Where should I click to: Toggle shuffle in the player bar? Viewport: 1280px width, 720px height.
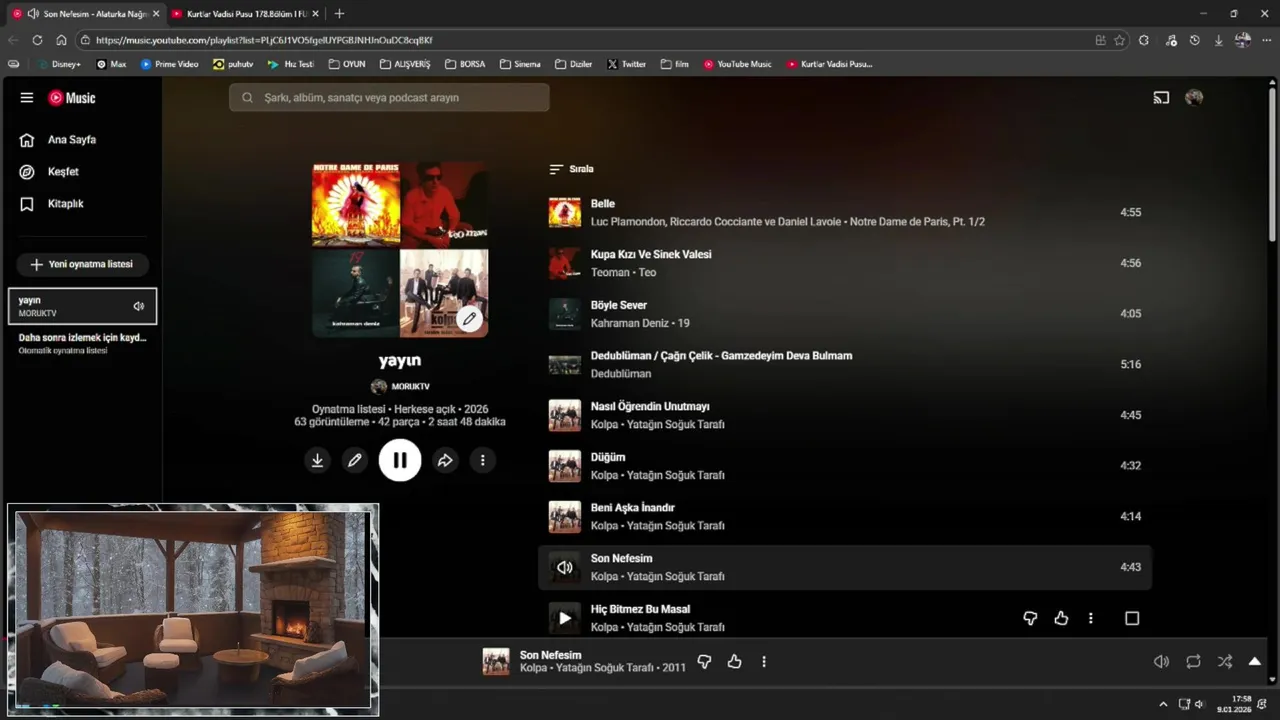1225,662
